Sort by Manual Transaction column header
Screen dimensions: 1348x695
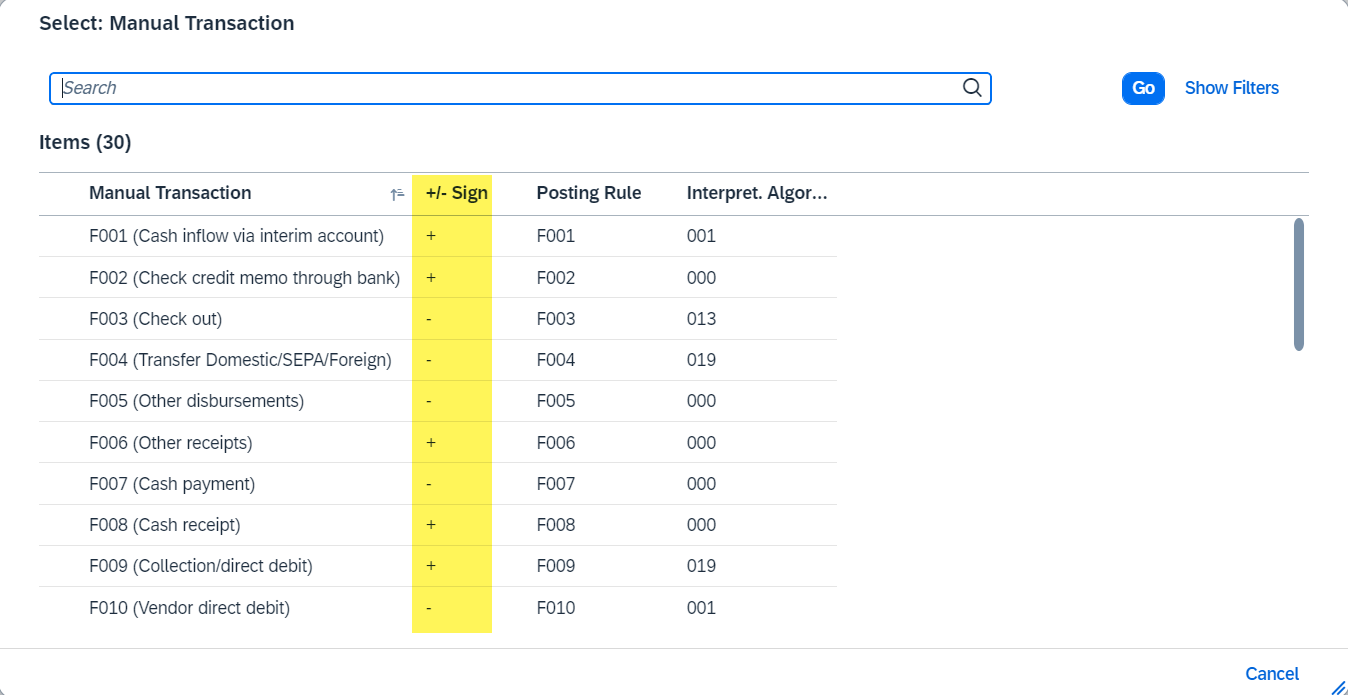click(x=170, y=193)
